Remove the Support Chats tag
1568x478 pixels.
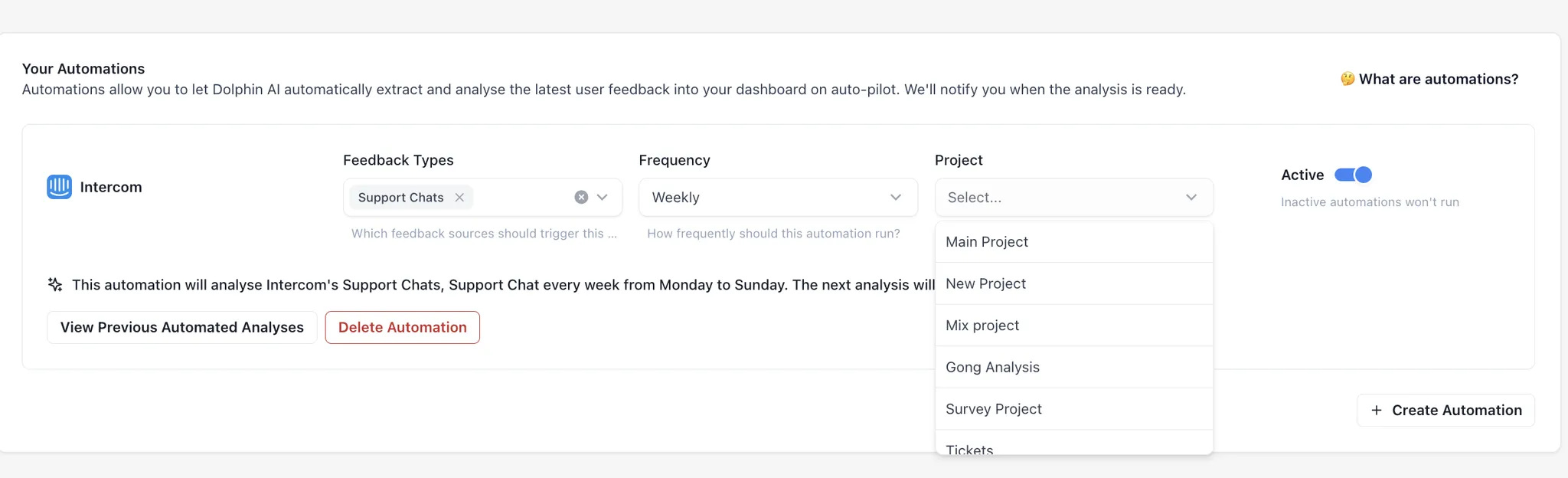tap(459, 198)
